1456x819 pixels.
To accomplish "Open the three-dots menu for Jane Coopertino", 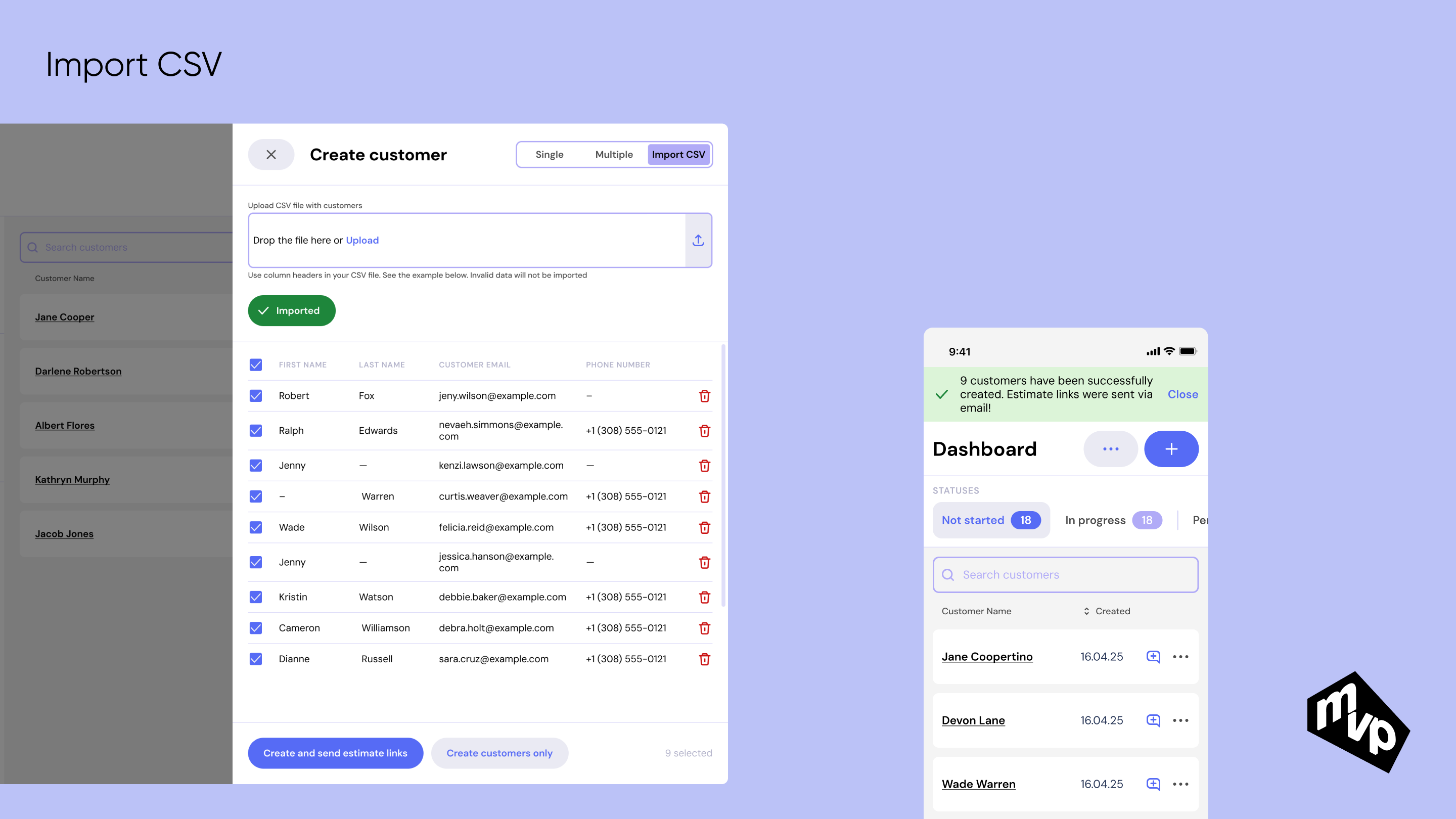I will [1180, 656].
